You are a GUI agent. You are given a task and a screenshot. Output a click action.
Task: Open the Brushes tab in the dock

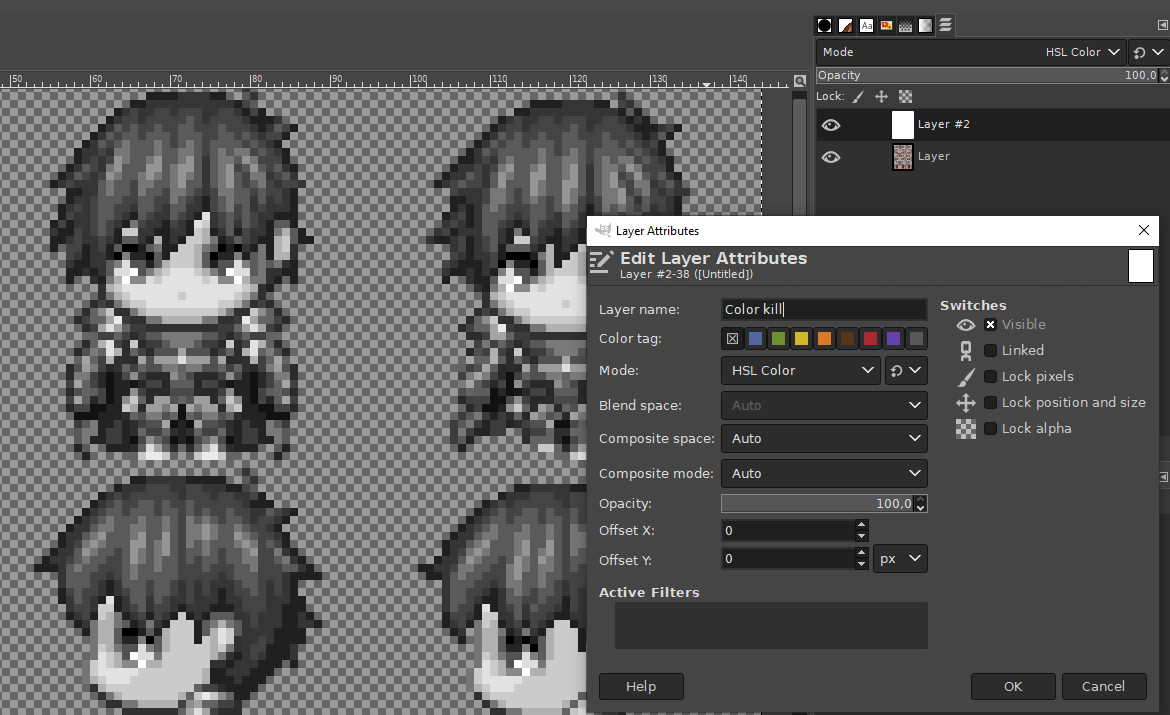point(824,25)
